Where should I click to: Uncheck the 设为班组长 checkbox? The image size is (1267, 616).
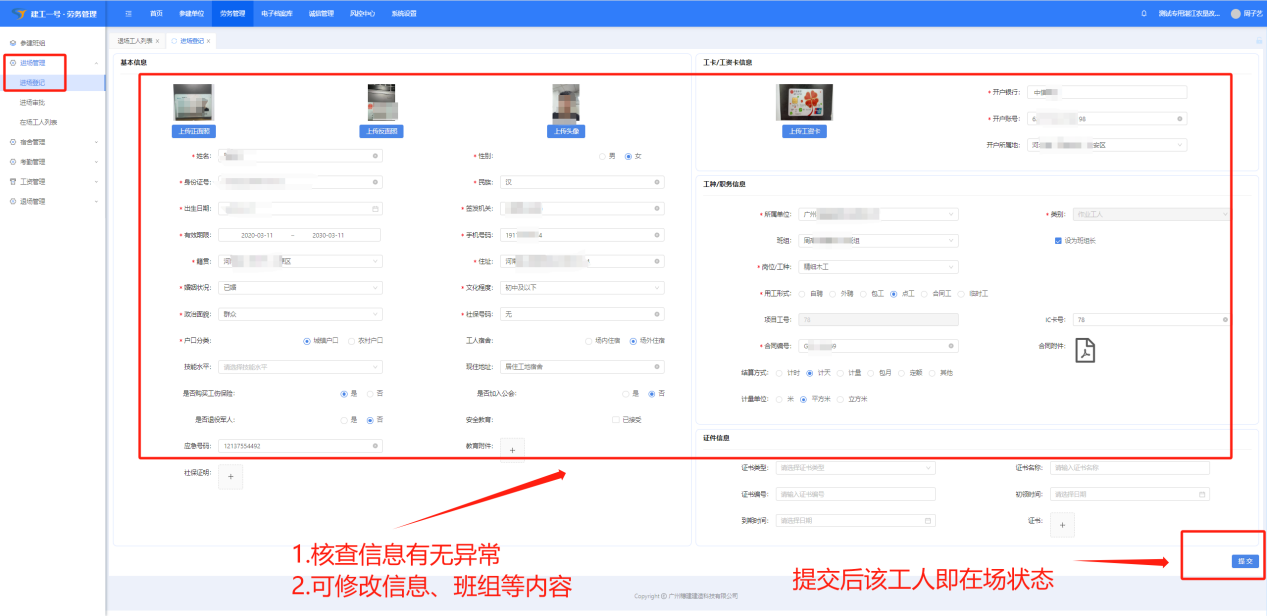1058,241
